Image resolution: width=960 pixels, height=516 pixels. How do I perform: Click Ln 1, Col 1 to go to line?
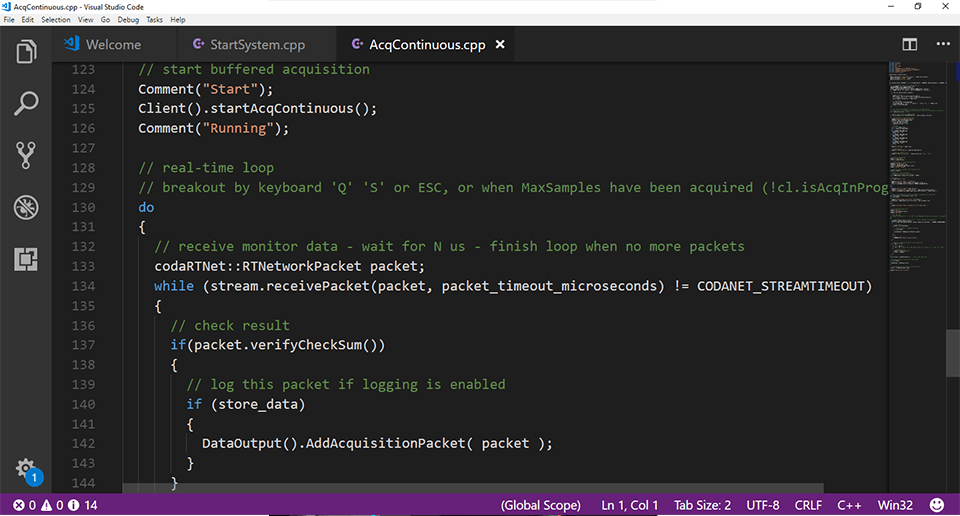coord(629,505)
